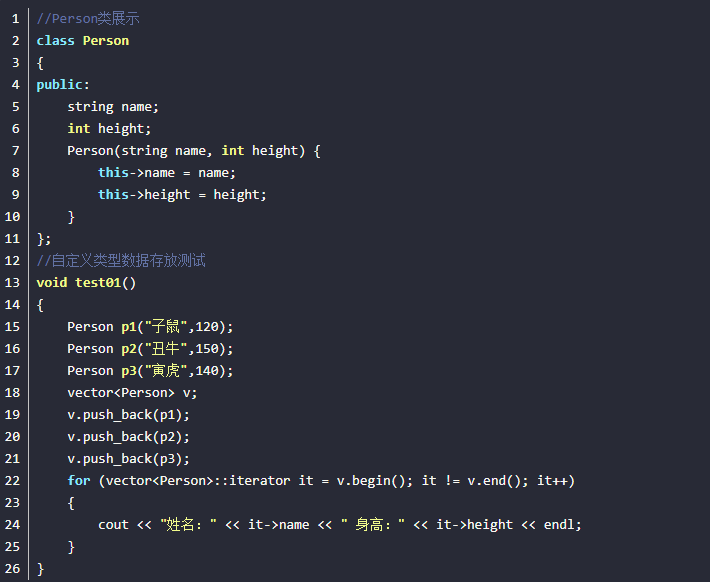Click the 'cout' output statement

pos(113,525)
